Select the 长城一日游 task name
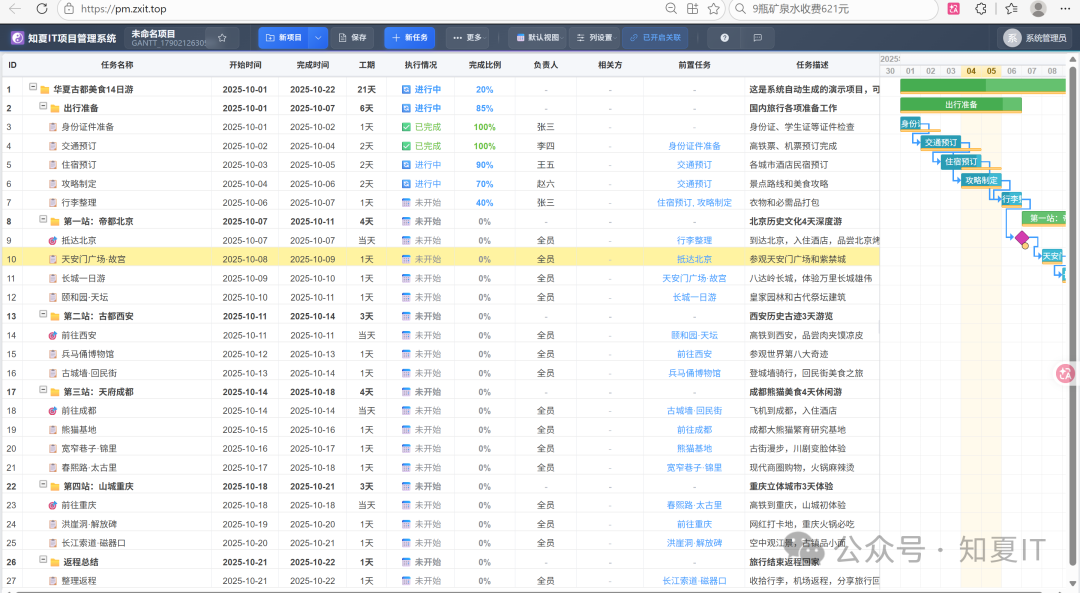This screenshot has height=593, width=1080. click(x=83, y=278)
